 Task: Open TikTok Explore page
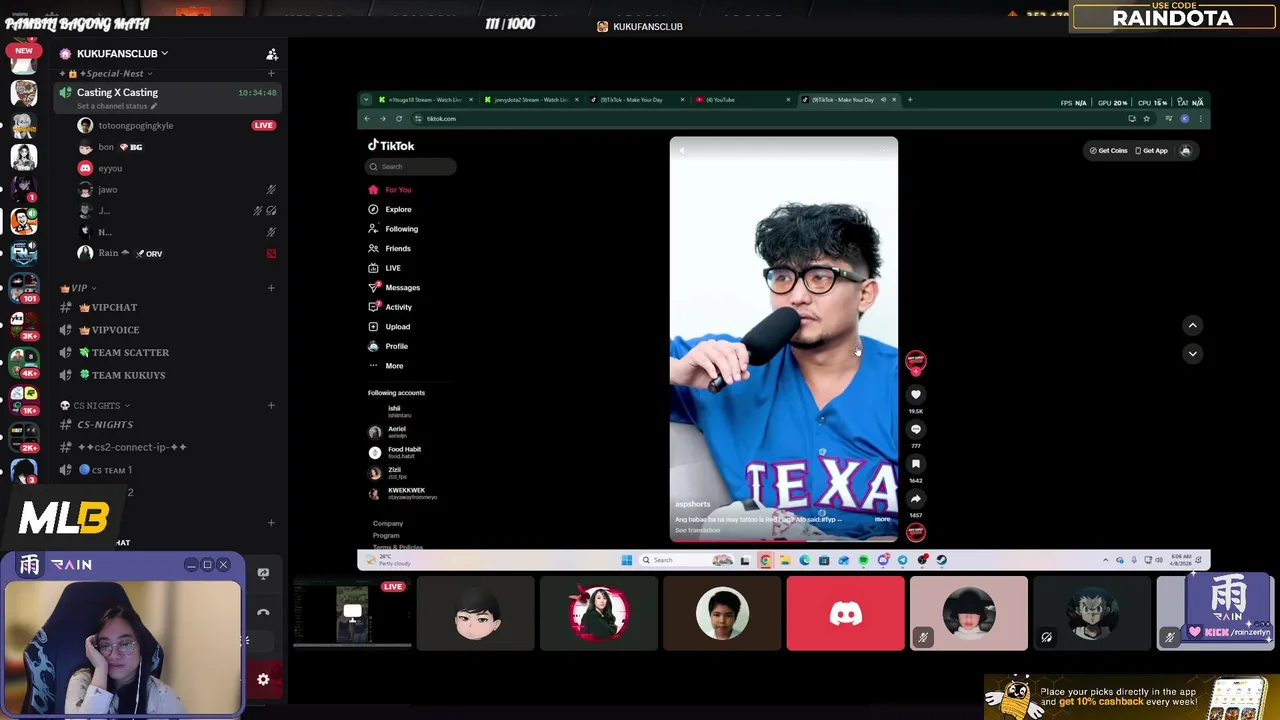pos(390,209)
